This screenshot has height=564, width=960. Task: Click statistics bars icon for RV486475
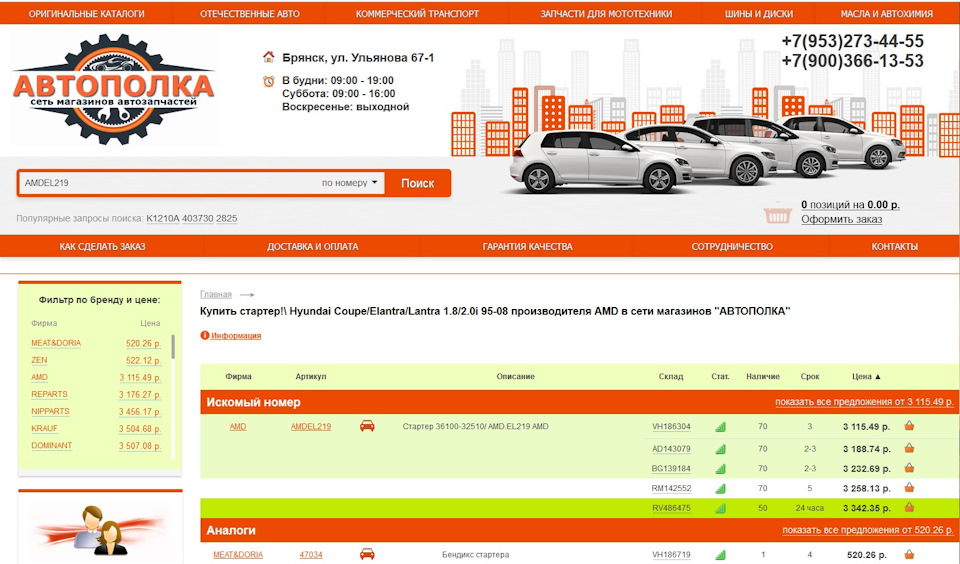point(721,508)
